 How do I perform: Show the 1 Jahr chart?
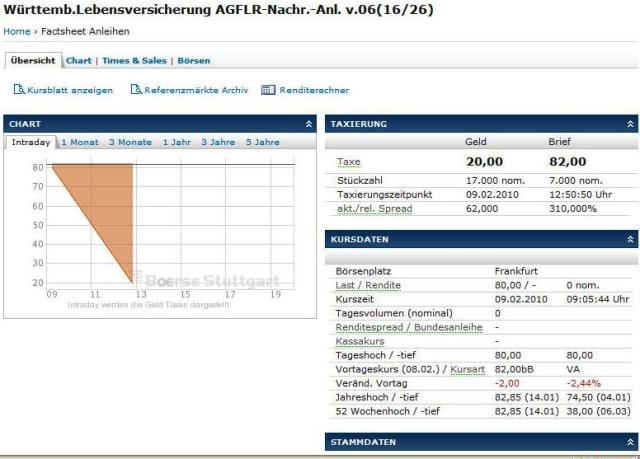coord(177,142)
